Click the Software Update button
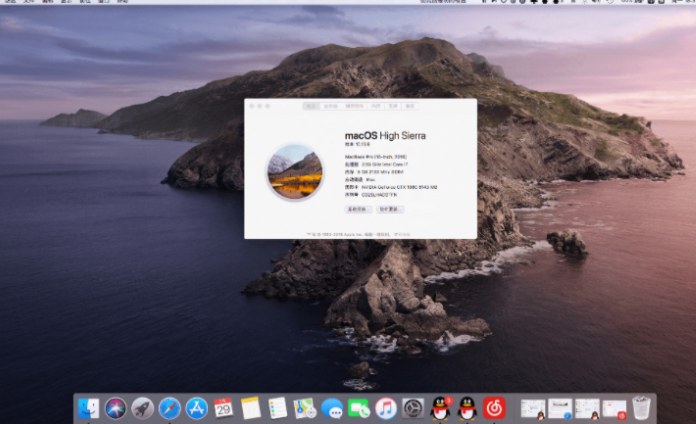696x424 pixels. tap(389, 210)
